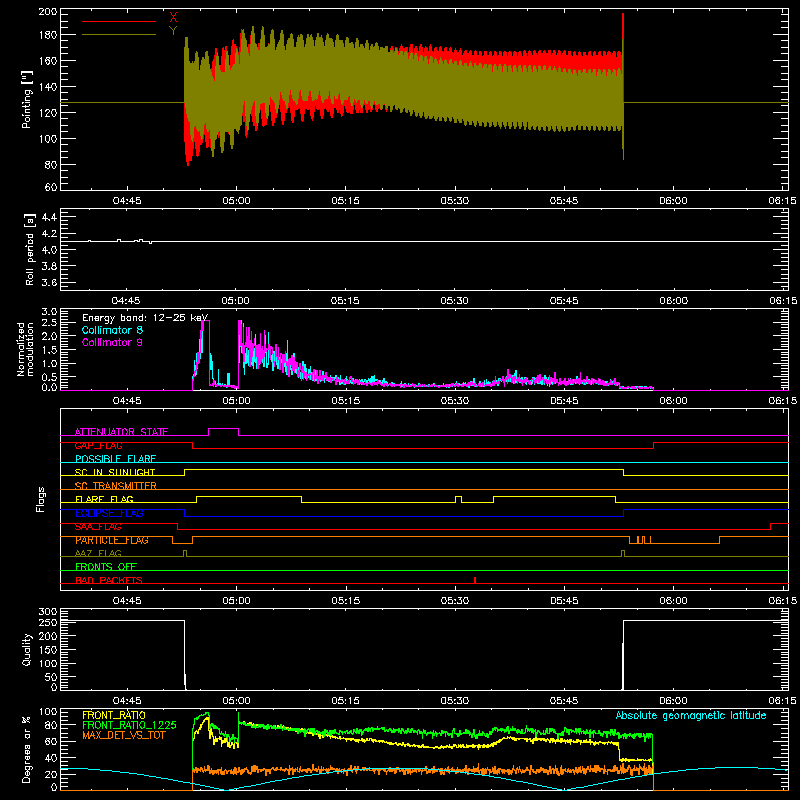Image resolution: width=800 pixels, height=800 pixels.
Task: Click the SC_TRANSMITTER flag label
Action: pyautogui.click(x=116, y=486)
